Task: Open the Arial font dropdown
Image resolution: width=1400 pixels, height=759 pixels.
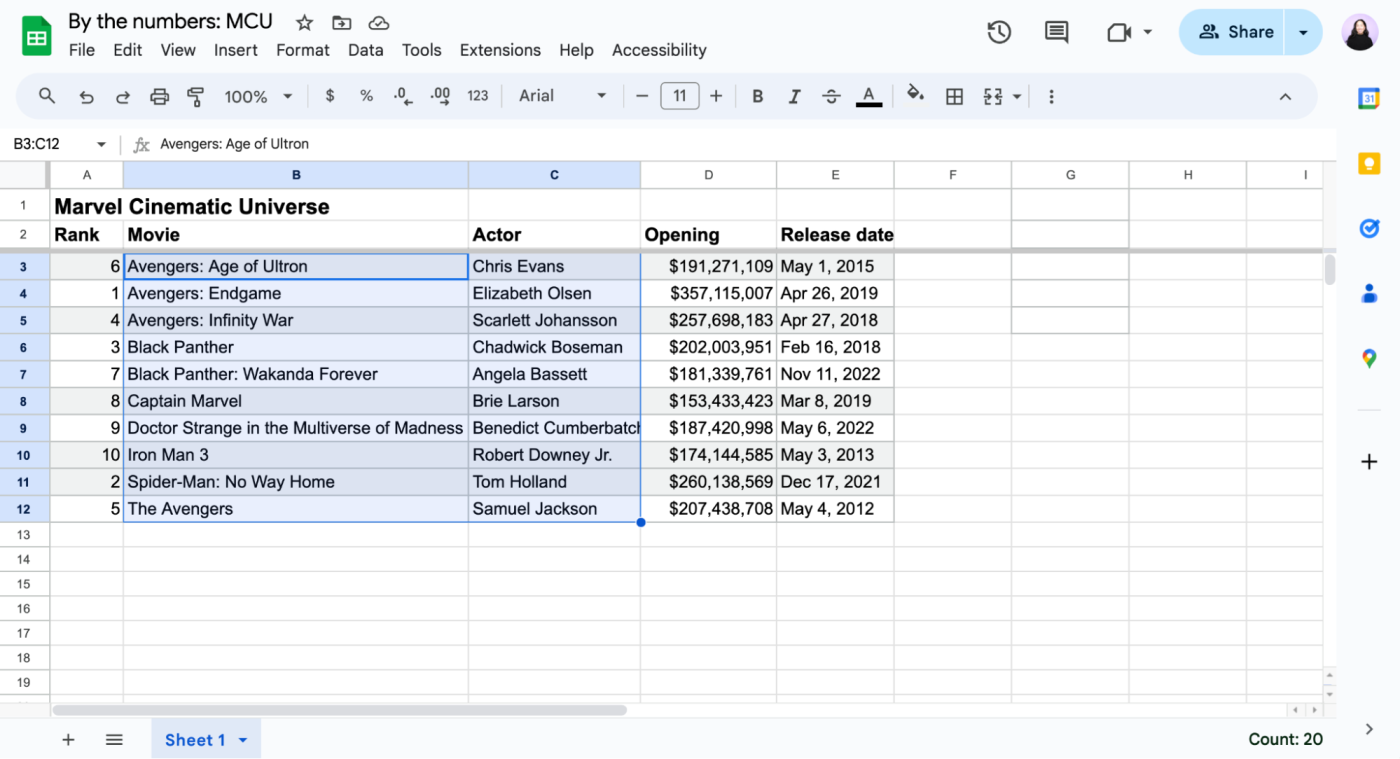Action: pyautogui.click(x=562, y=96)
